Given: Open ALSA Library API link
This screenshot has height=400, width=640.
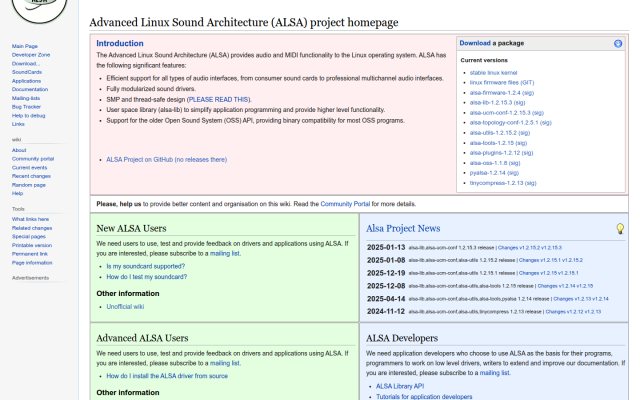Looking at the screenshot, I should [400, 386].
